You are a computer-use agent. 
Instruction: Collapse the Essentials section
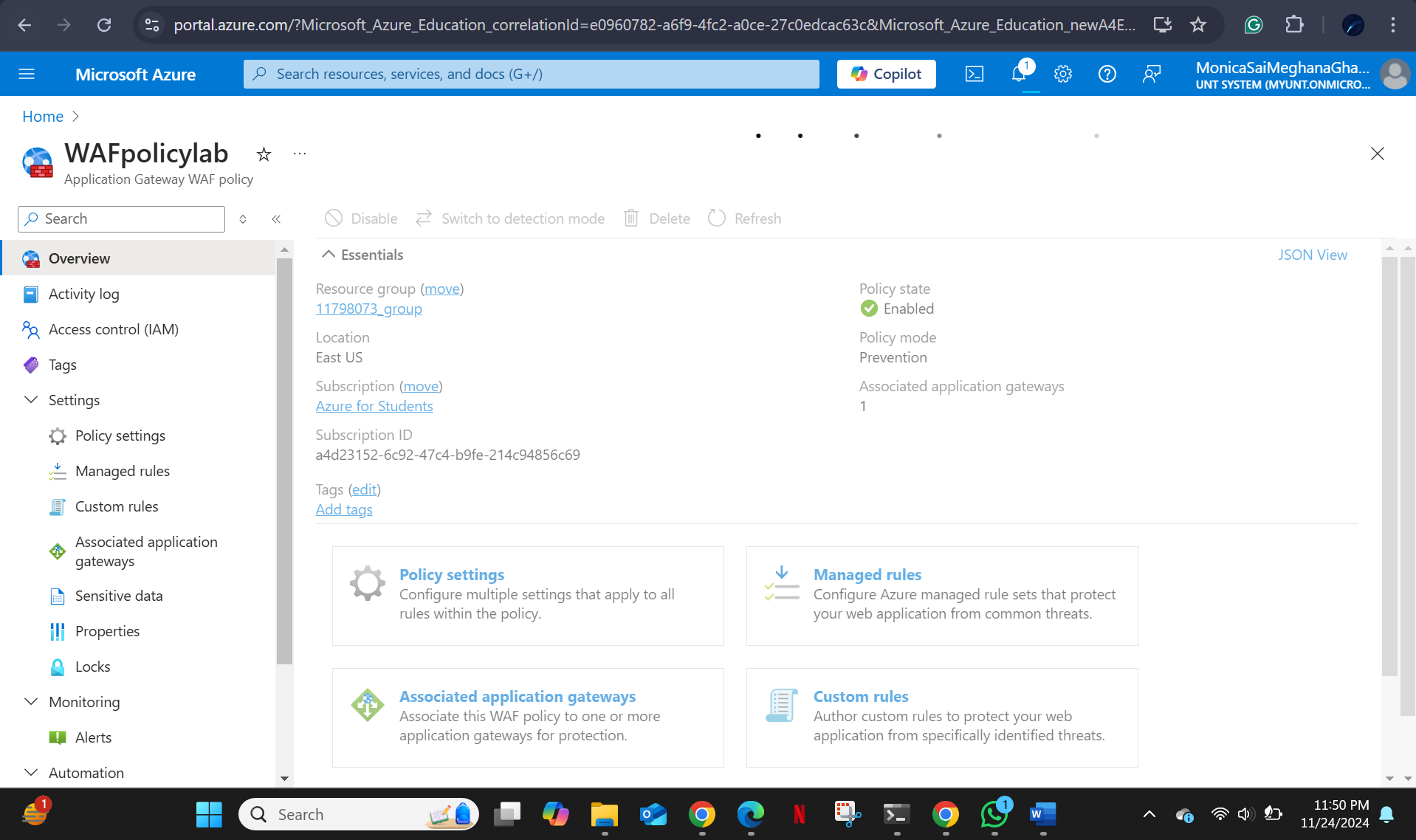point(329,255)
